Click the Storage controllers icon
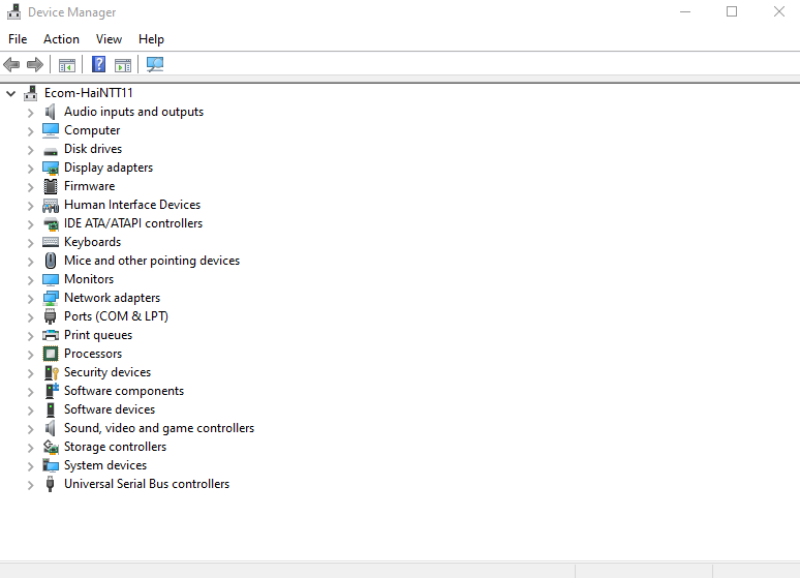 [51, 447]
